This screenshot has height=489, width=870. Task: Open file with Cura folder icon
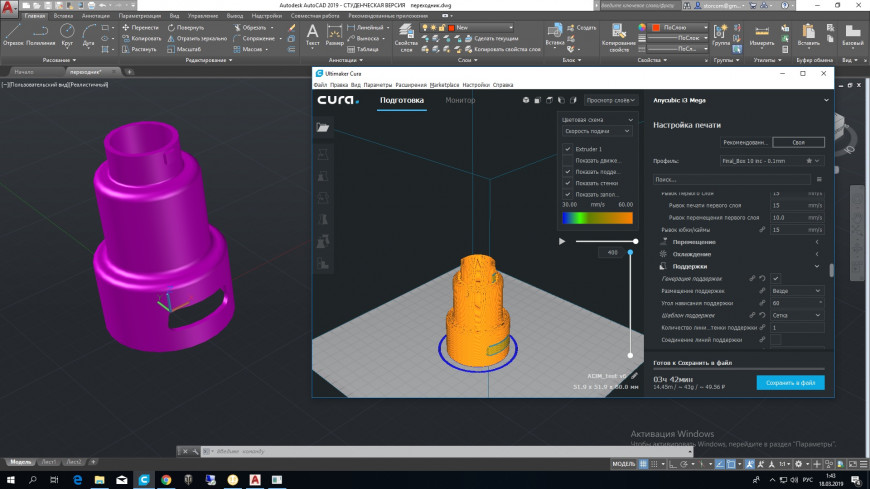[323, 128]
